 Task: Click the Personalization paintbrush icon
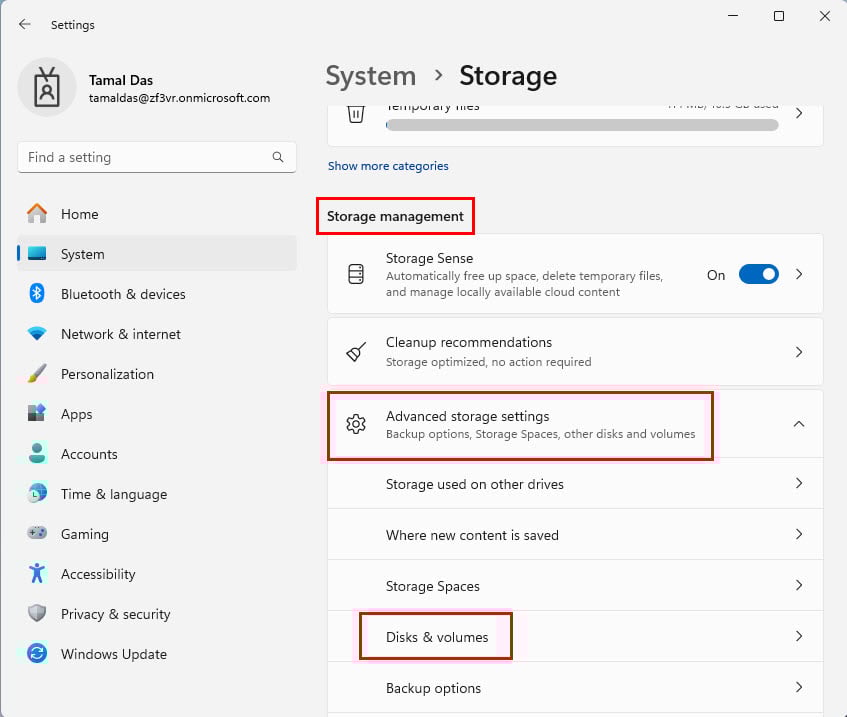click(x=37, y=374)
